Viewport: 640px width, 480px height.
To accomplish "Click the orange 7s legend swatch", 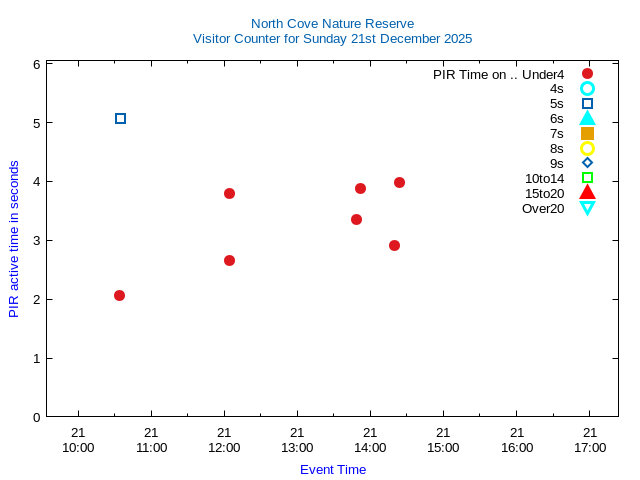I will 587,133.
